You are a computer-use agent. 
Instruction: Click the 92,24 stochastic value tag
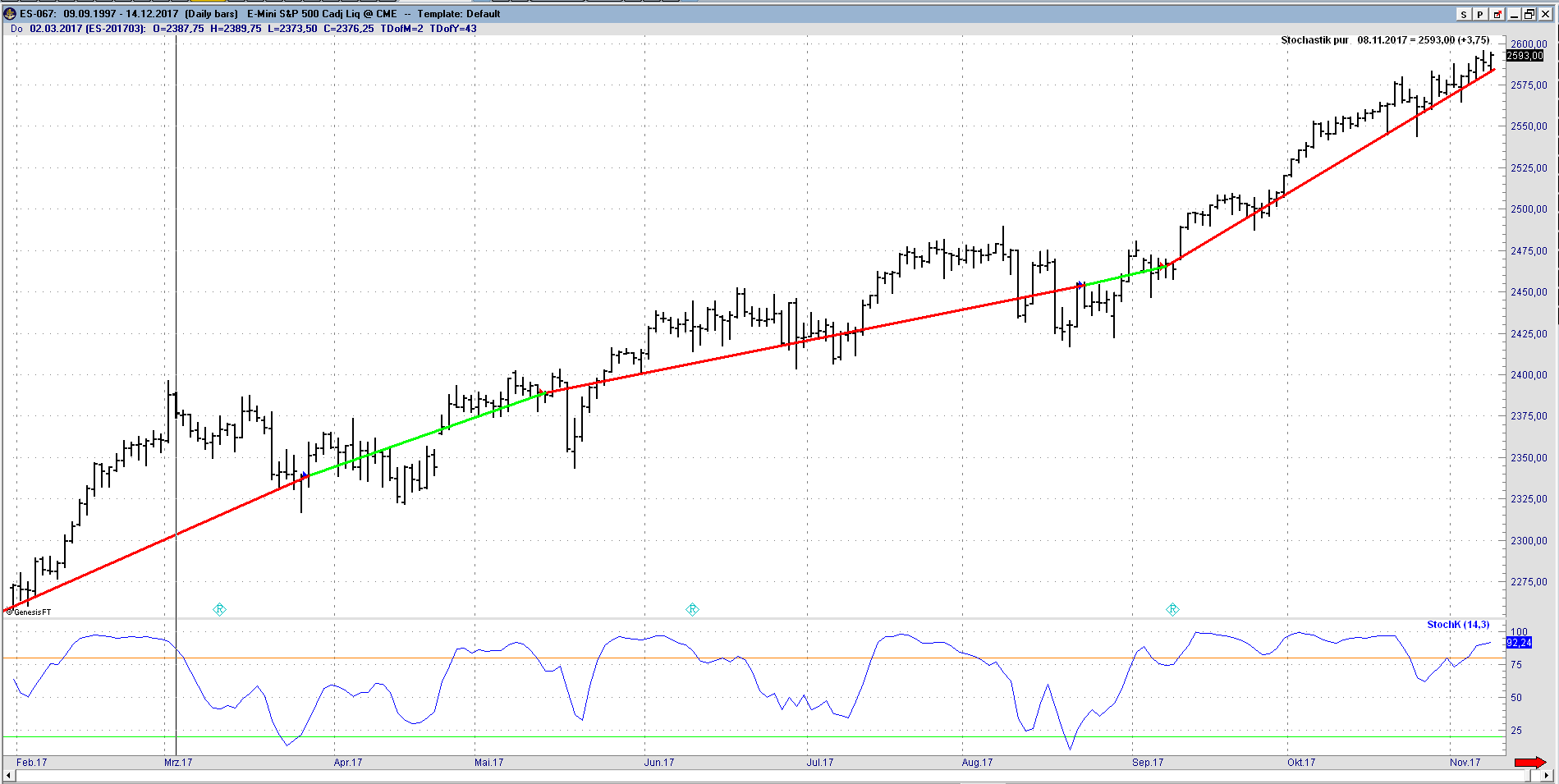coord(1519,643)
